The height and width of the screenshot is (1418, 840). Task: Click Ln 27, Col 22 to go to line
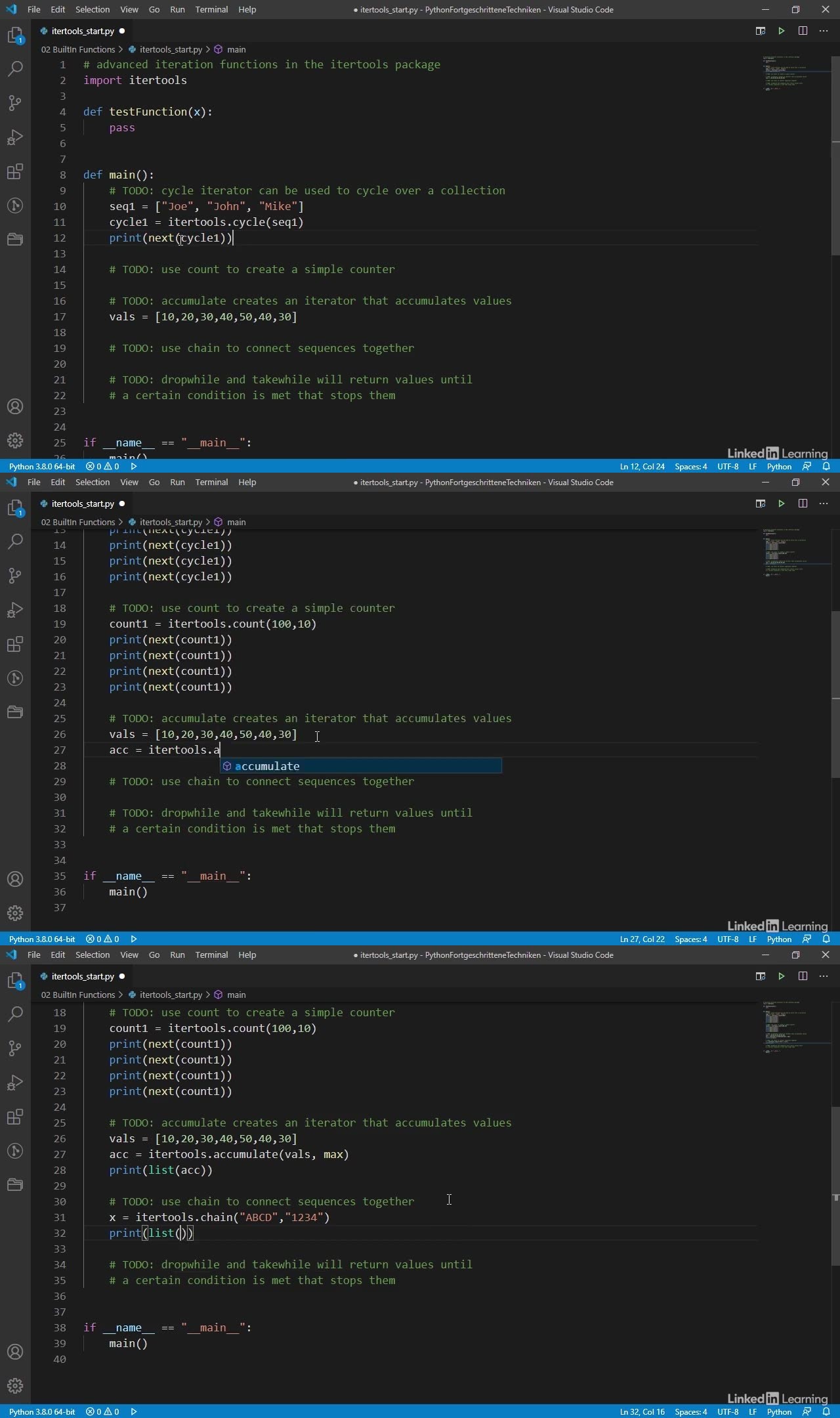(642, 939)
